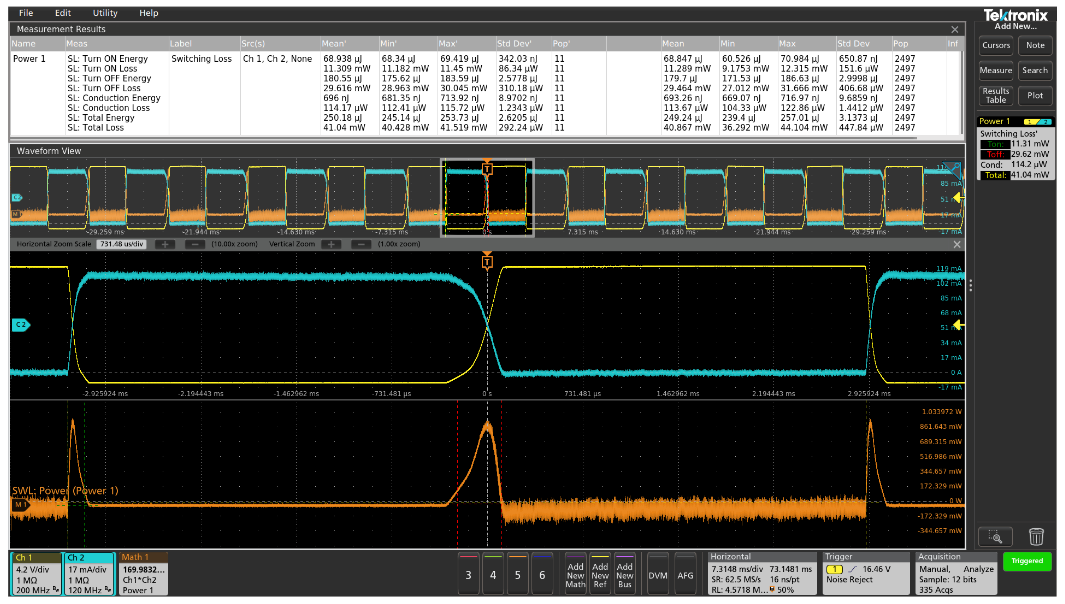Open the Utility menu
Viewport: 1065px width, 604px height.
click(104, 13)
